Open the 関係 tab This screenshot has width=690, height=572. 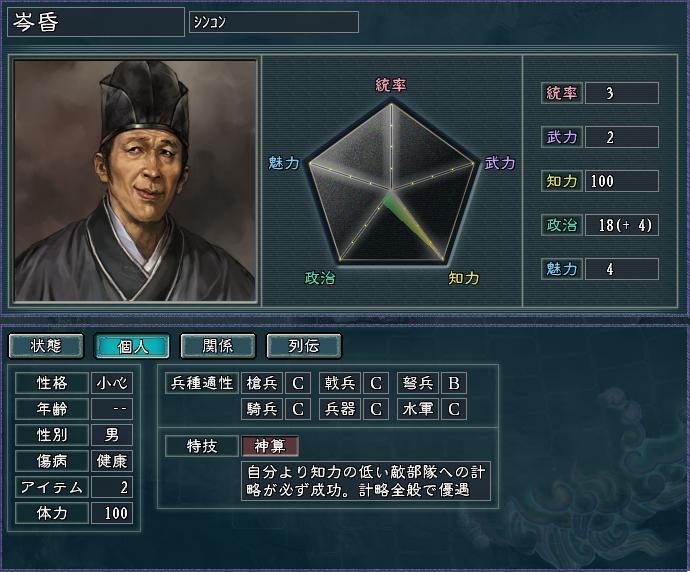(x=218, y=346)
